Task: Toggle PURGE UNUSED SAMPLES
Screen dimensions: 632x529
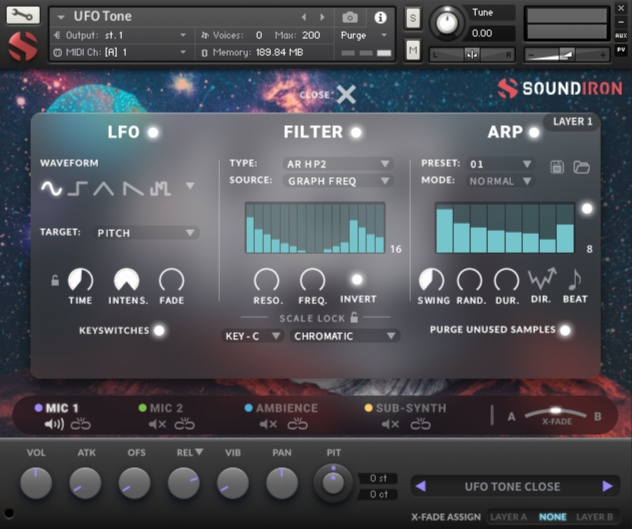Action: [x=565, y=330]
